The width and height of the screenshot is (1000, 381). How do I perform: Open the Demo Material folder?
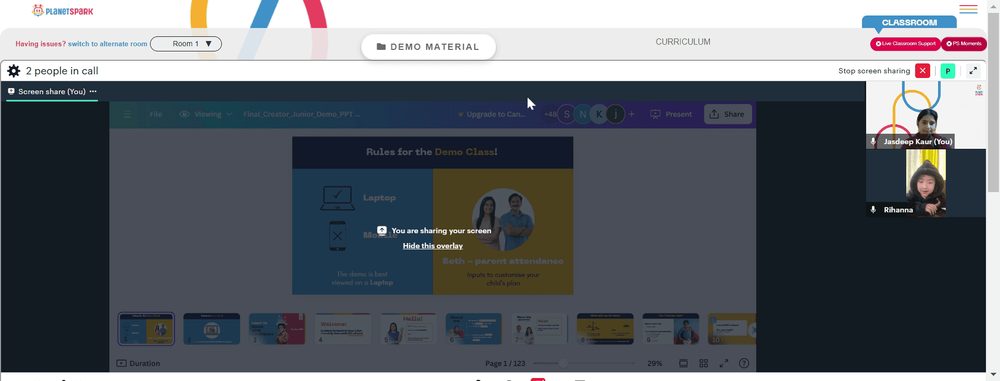pyautogui.click(x=428, y=47)
